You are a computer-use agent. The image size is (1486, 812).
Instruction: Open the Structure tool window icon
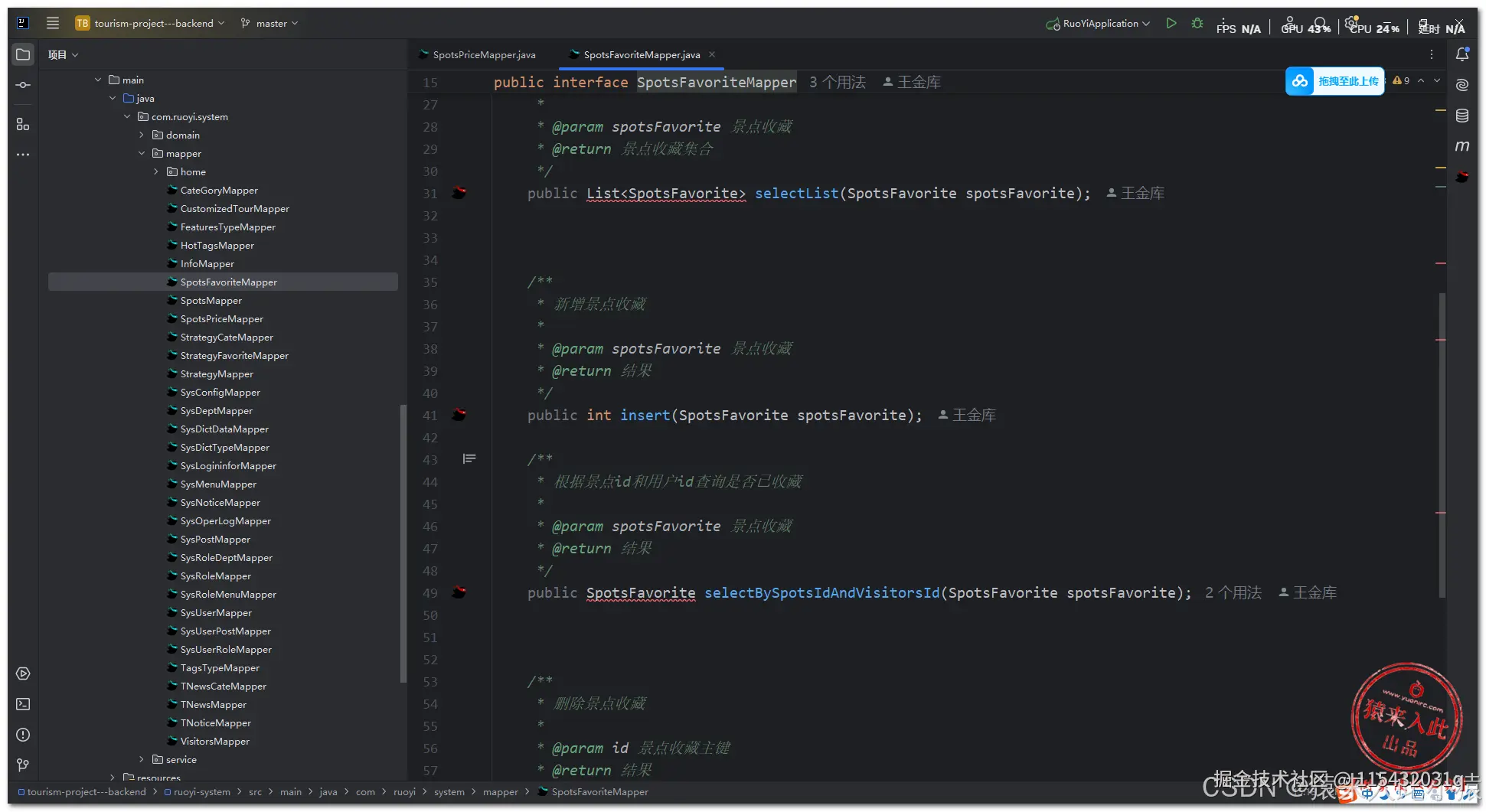23,124
